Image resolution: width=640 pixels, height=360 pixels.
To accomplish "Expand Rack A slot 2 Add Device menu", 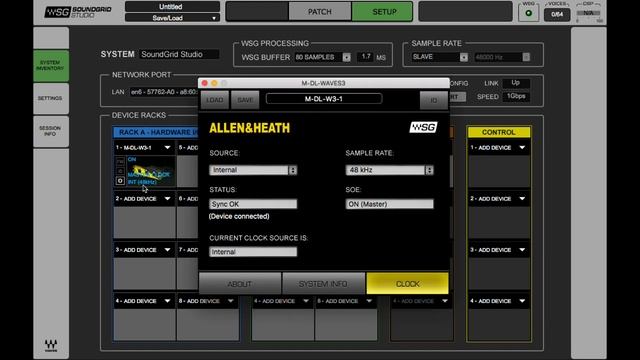I will pos(167,199).
